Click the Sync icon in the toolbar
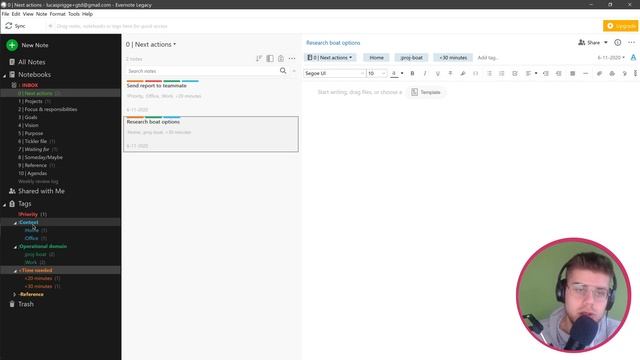Image resolution: width=640 pixels, height=360 pixels. tap(9, 26)
